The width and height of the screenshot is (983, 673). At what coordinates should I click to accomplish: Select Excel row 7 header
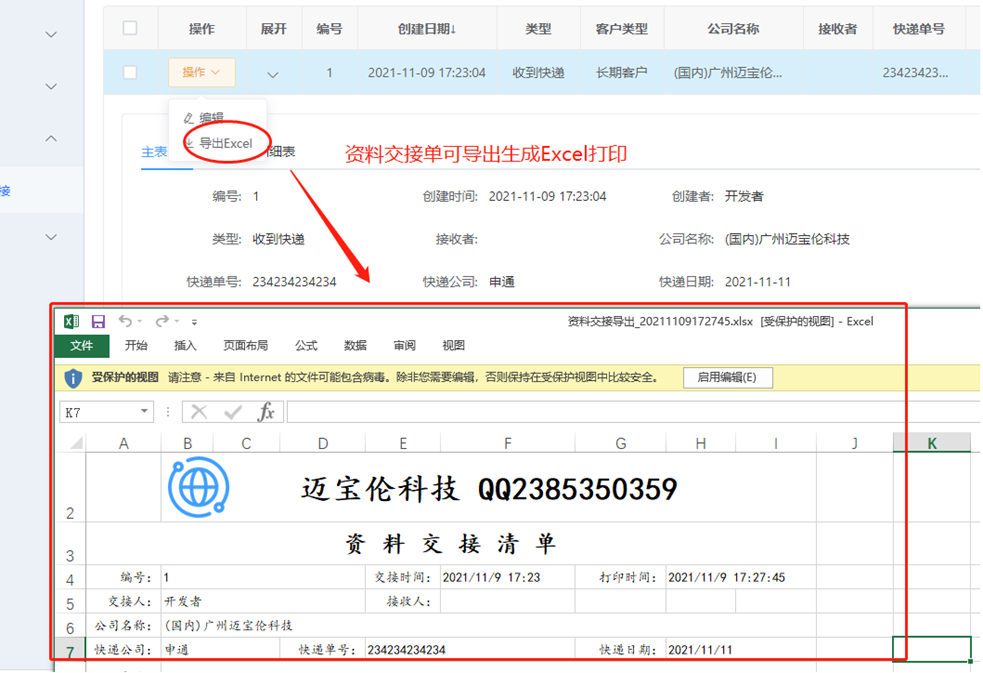pyautogui.click(x=70, y=651)
